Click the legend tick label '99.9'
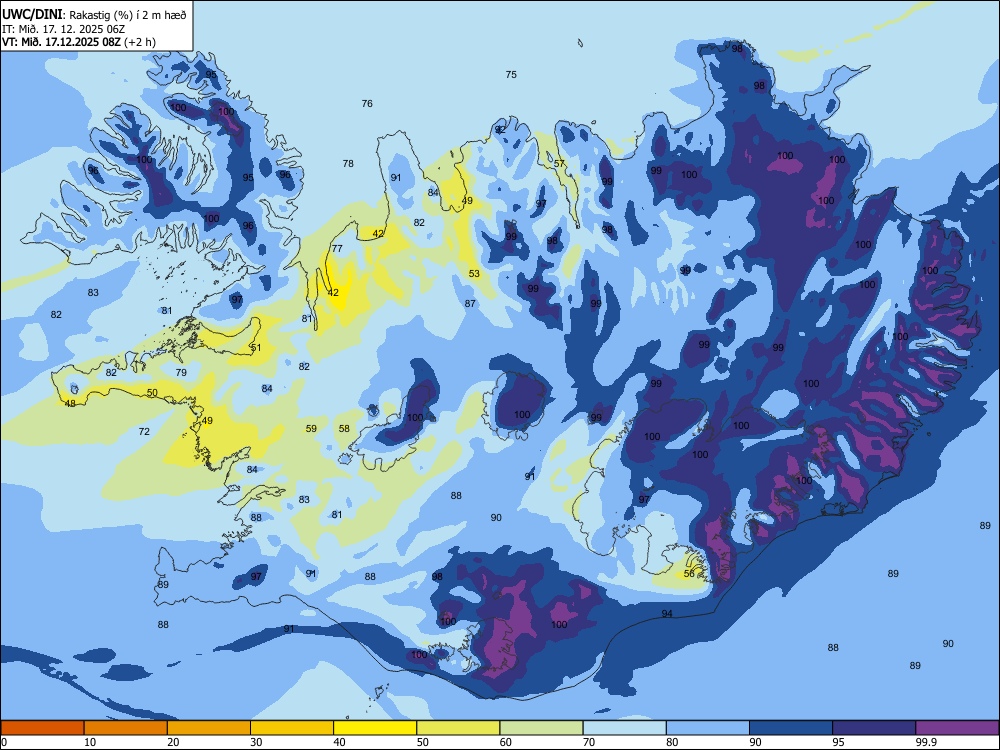This screenshot has width=1000, height=750. click(926, 742)
